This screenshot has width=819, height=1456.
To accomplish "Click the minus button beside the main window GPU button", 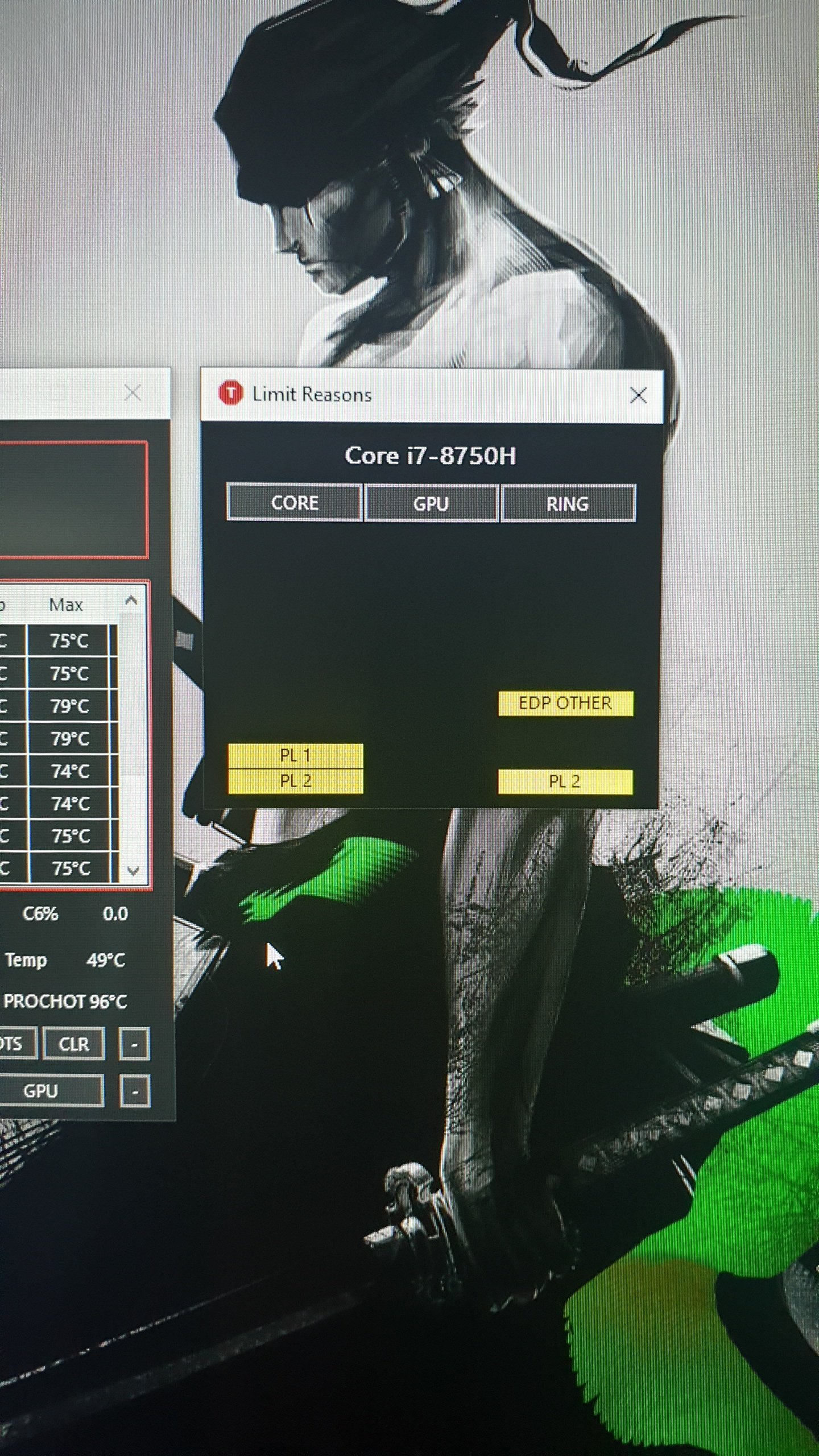I will [135, 1091].
